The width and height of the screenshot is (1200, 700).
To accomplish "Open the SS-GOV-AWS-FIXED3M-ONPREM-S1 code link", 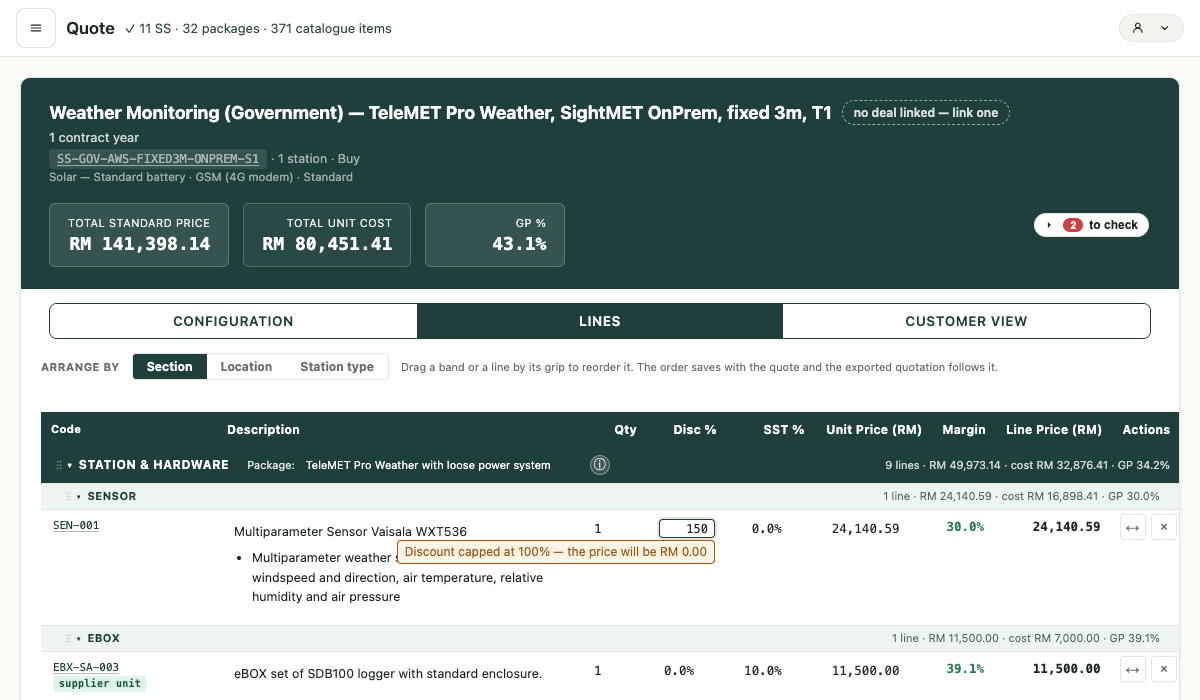I will point(158,158).
